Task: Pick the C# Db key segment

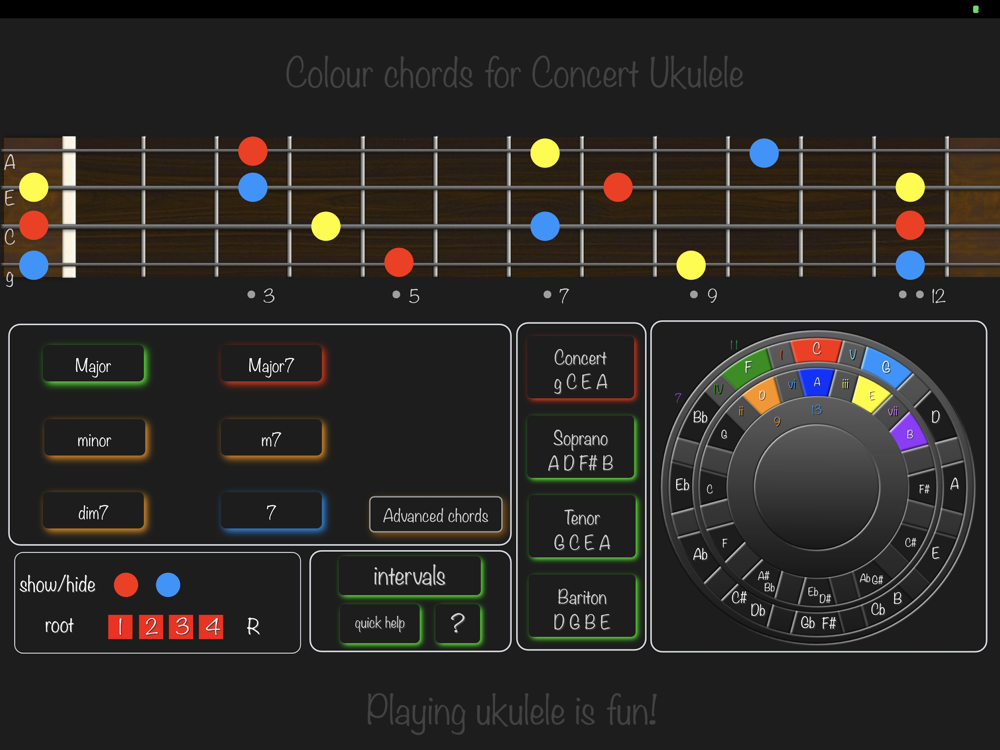Action: point(748,604)
